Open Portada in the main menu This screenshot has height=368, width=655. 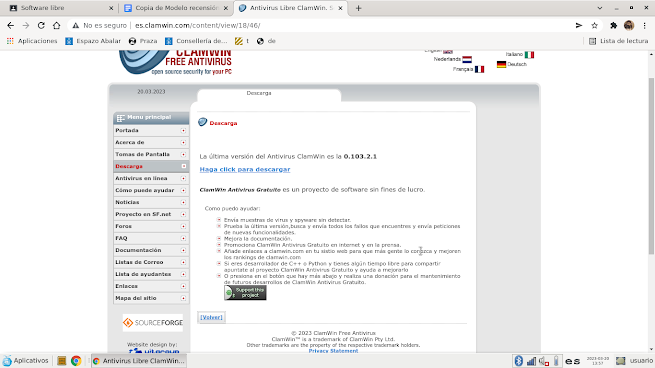[151, 131]
